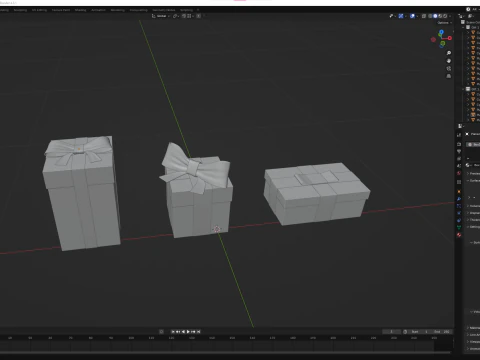The height and width of the screenshot is (360, 480).
Task: Click the hand pan icon in the viewport
Action: [x=449, y=61]
